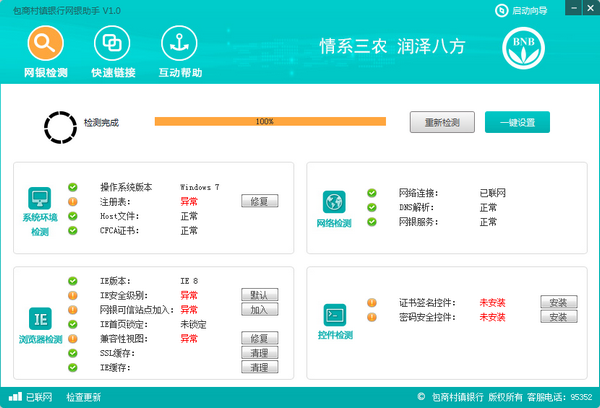Screen dimensions: 600x408
Task: Close the 网银助手 window
Action: pyautogui.click(x=591, y=8)
